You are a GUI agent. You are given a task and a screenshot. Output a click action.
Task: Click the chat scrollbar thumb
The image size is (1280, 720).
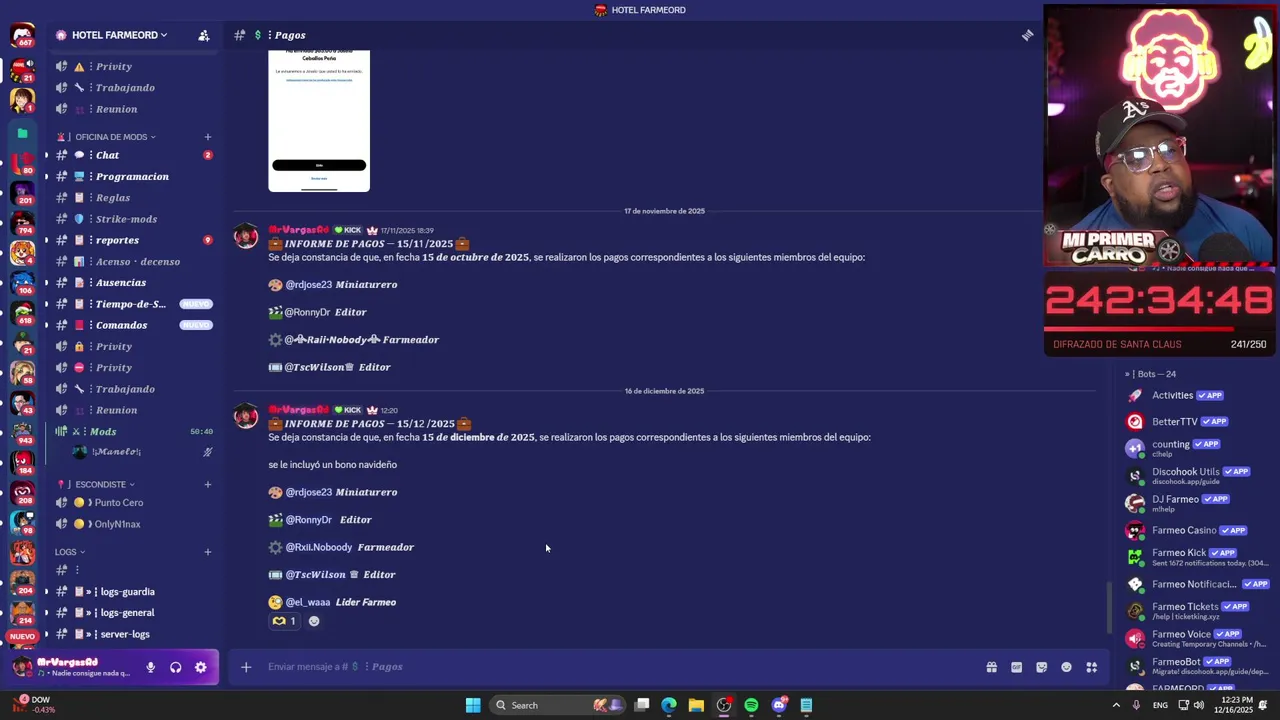(x=1107, y=607)
